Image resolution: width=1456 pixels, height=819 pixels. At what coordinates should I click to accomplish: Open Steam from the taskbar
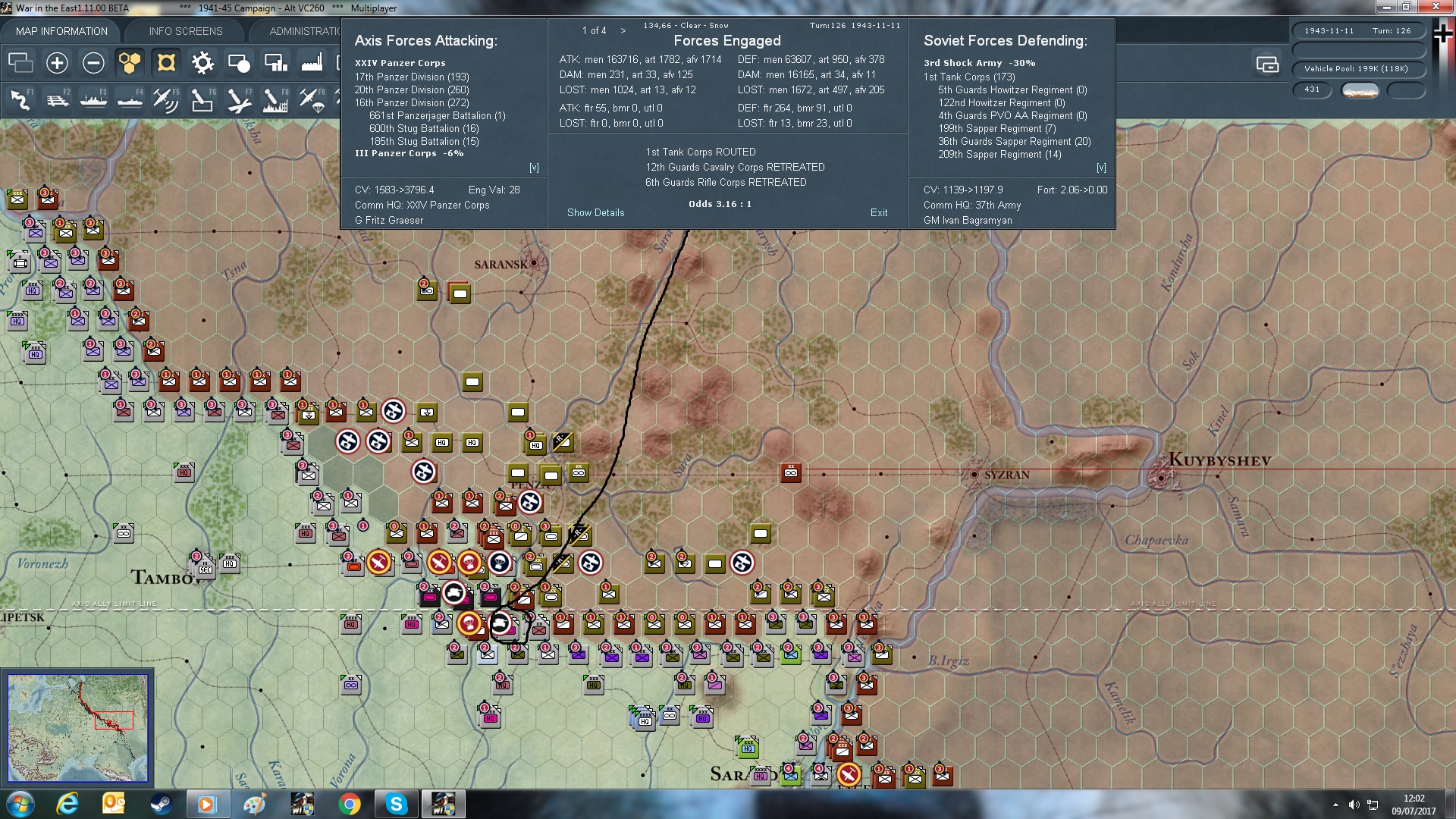pos(161,804)
